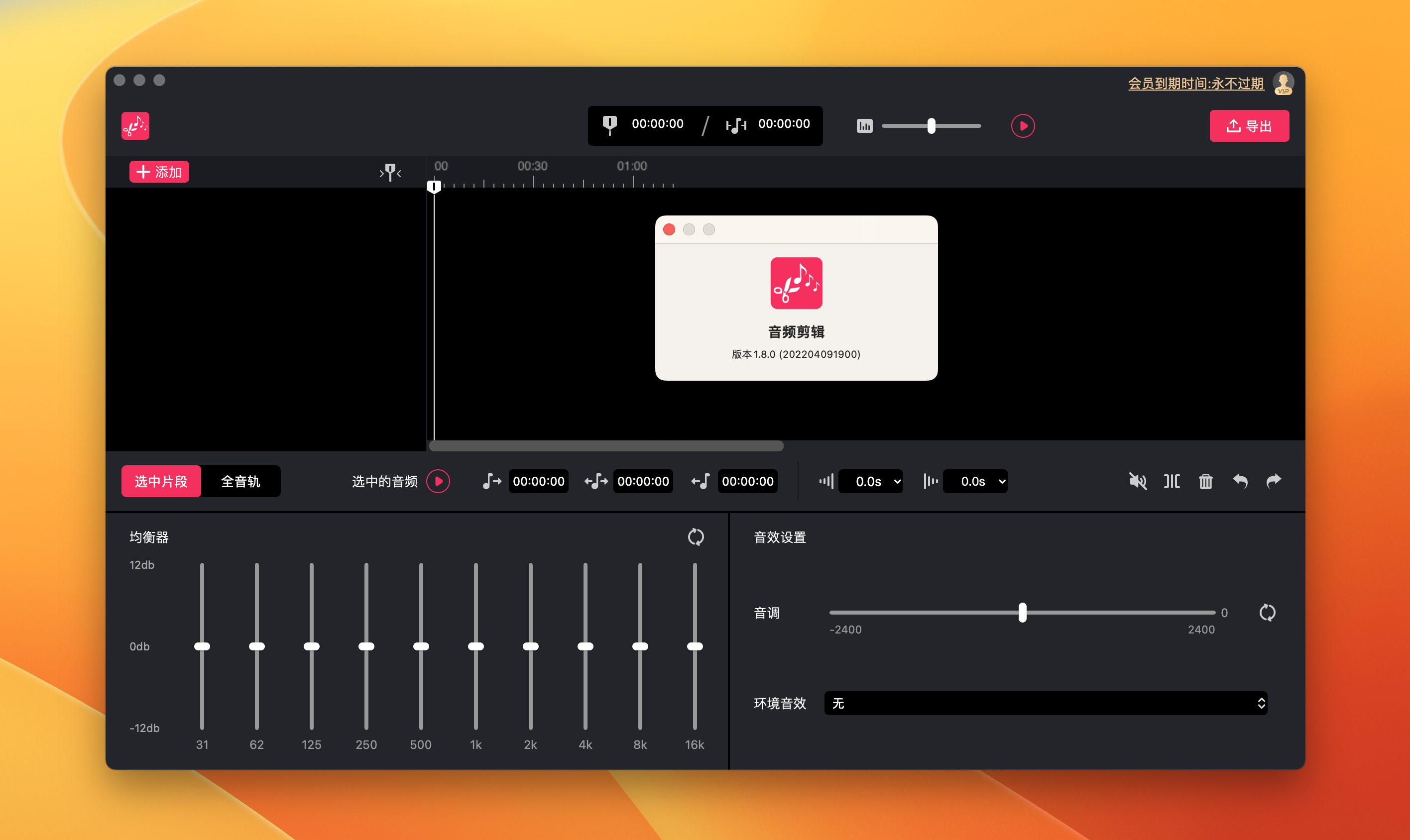The width and height of the screenshot is (1410, 840).
Task: Click the 导出 export button
Action: [1249, 126]
